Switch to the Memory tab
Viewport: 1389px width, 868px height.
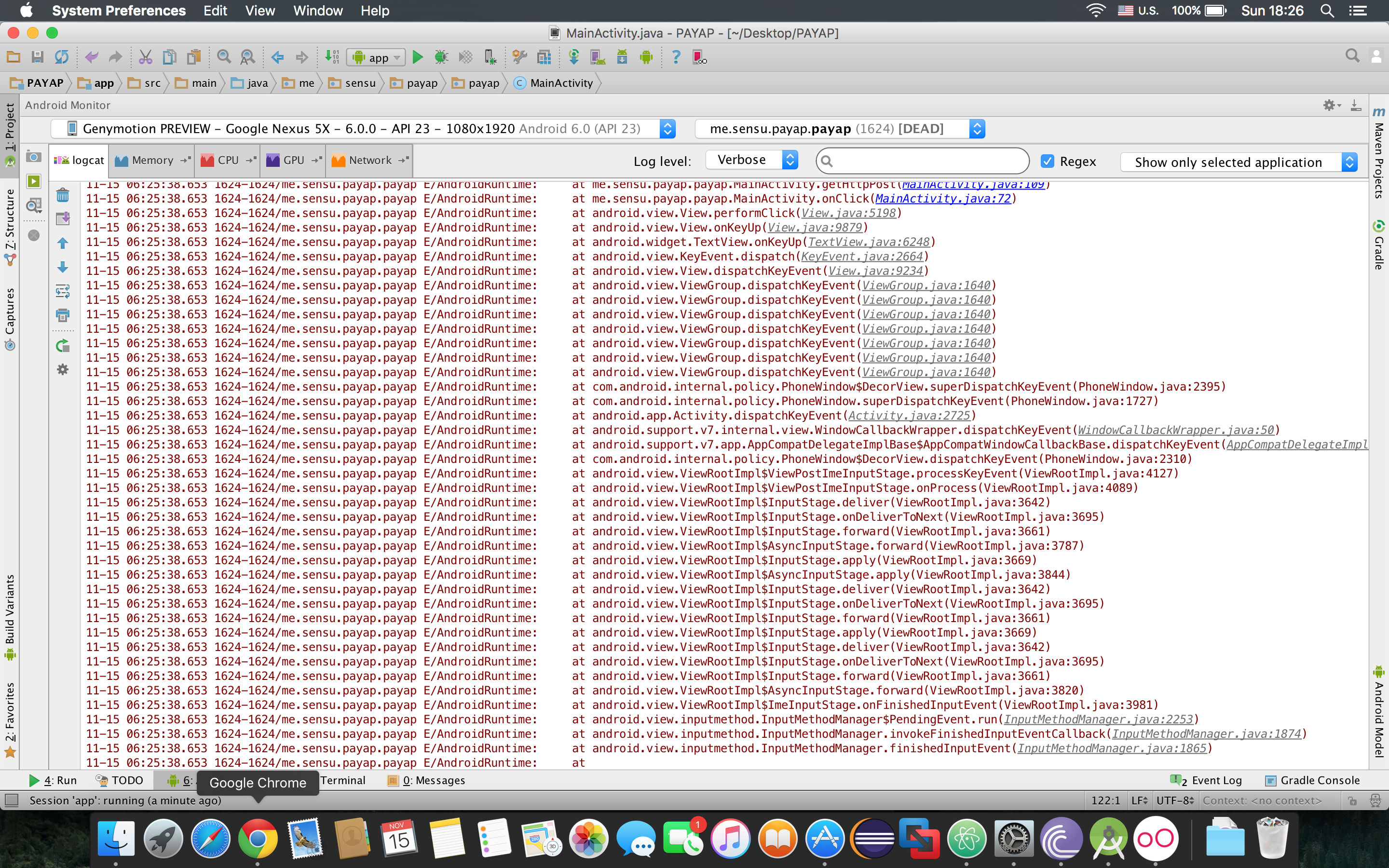point(153,161)
